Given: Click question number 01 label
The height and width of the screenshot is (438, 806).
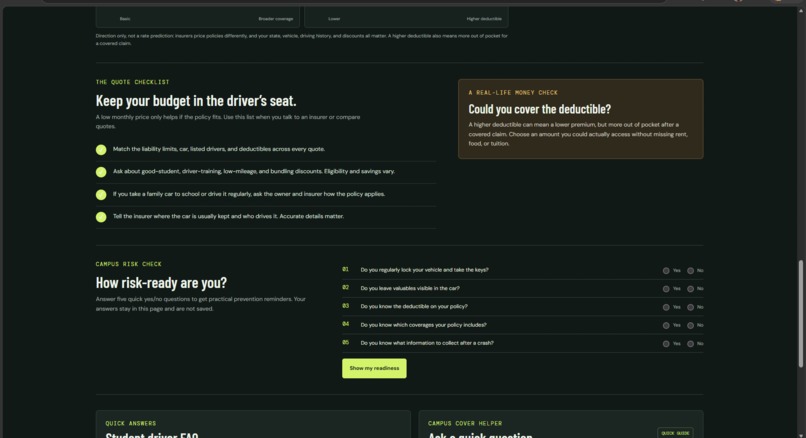Looking at the screenshot, I should pyautogui.click(x=345, y=269).
